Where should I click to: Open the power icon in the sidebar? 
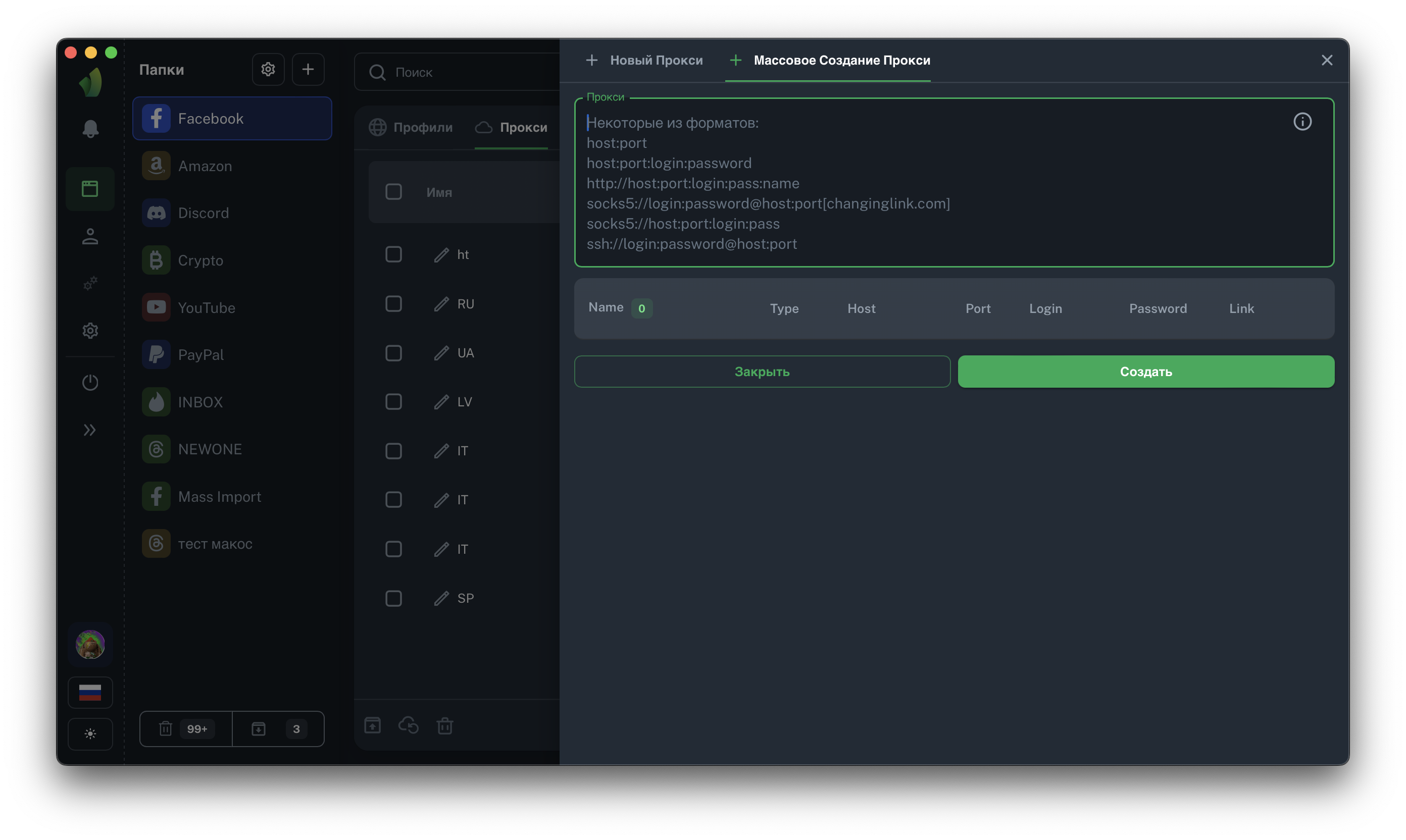[x=90, y=383]
